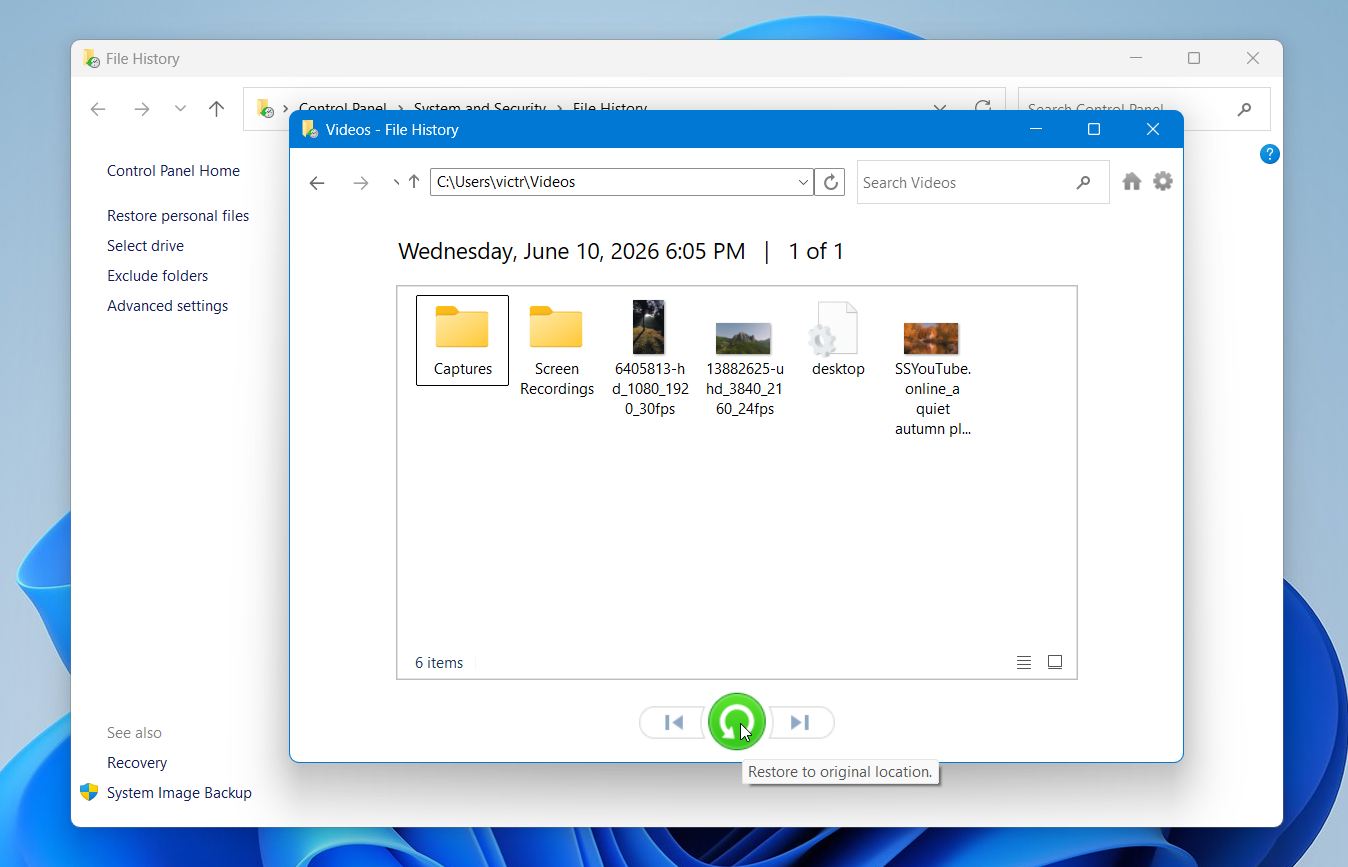Viewport: 1348px width, 867px height.
Task: Switch to large icons view
Action: pyautogui.click(x=1054, y=662)
